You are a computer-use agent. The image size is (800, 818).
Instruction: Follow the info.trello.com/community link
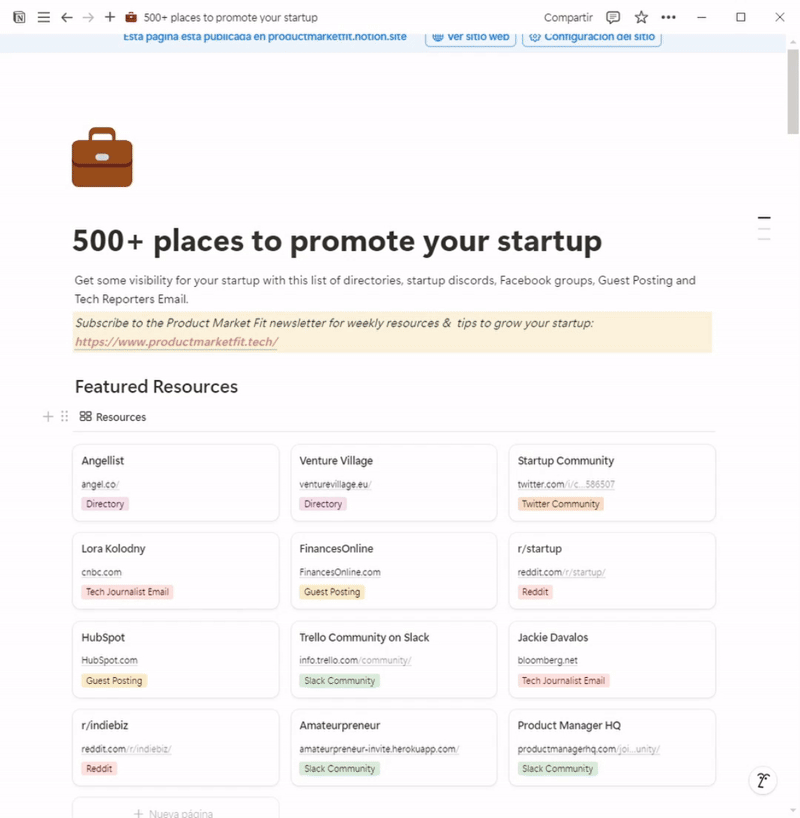point(355,660)
